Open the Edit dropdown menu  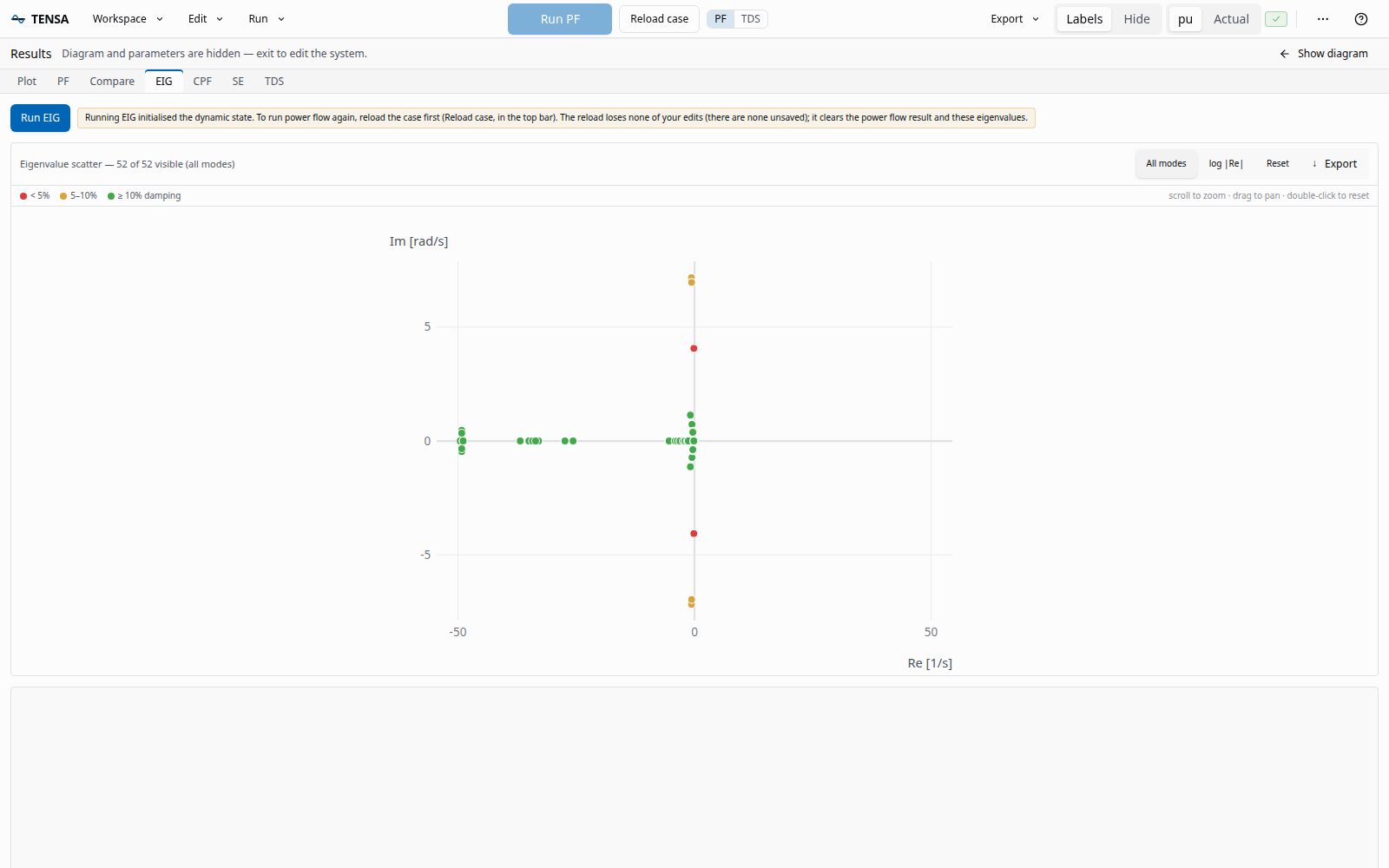[x=206, y=19]
